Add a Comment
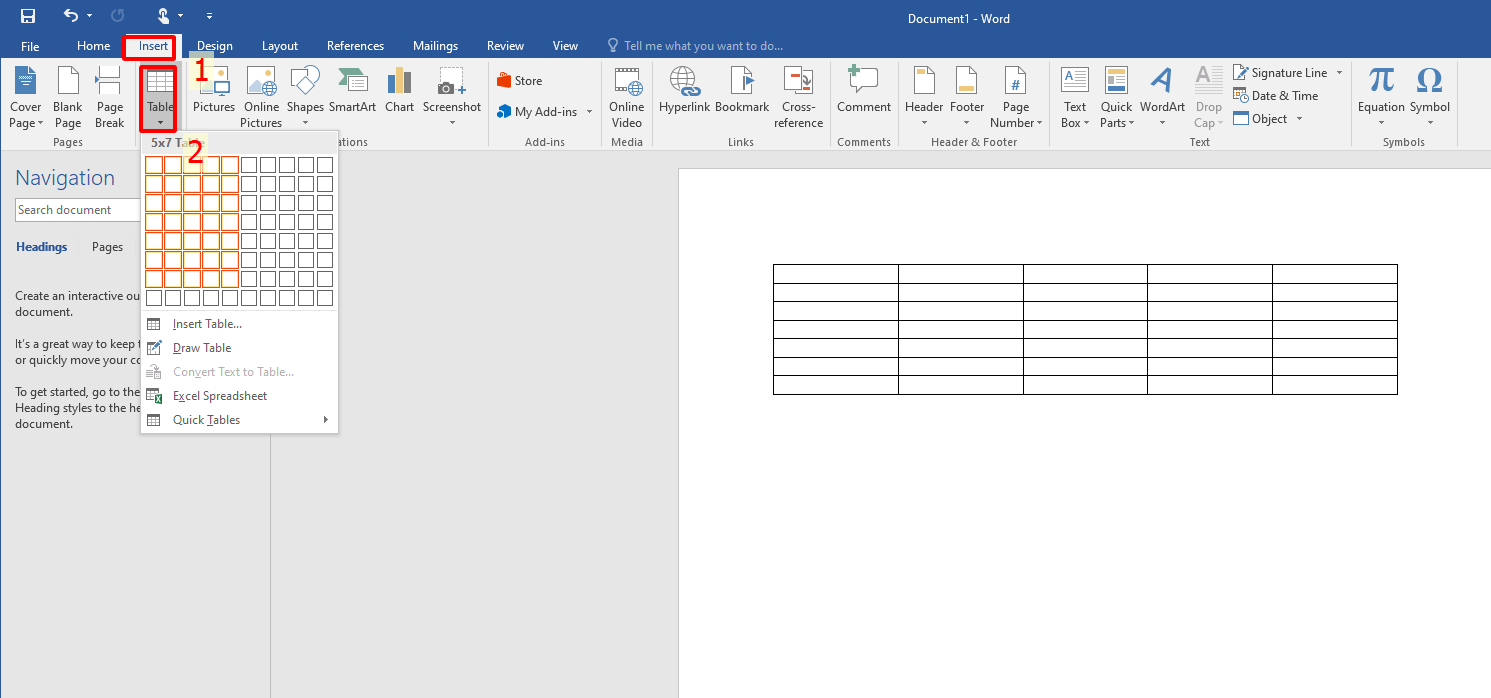 [864, 90]
